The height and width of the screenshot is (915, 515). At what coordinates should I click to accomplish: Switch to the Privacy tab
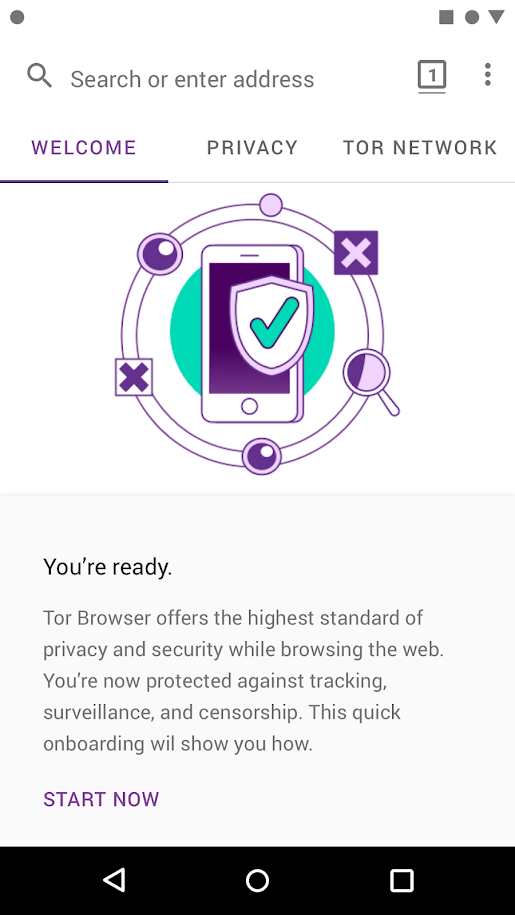252,148
